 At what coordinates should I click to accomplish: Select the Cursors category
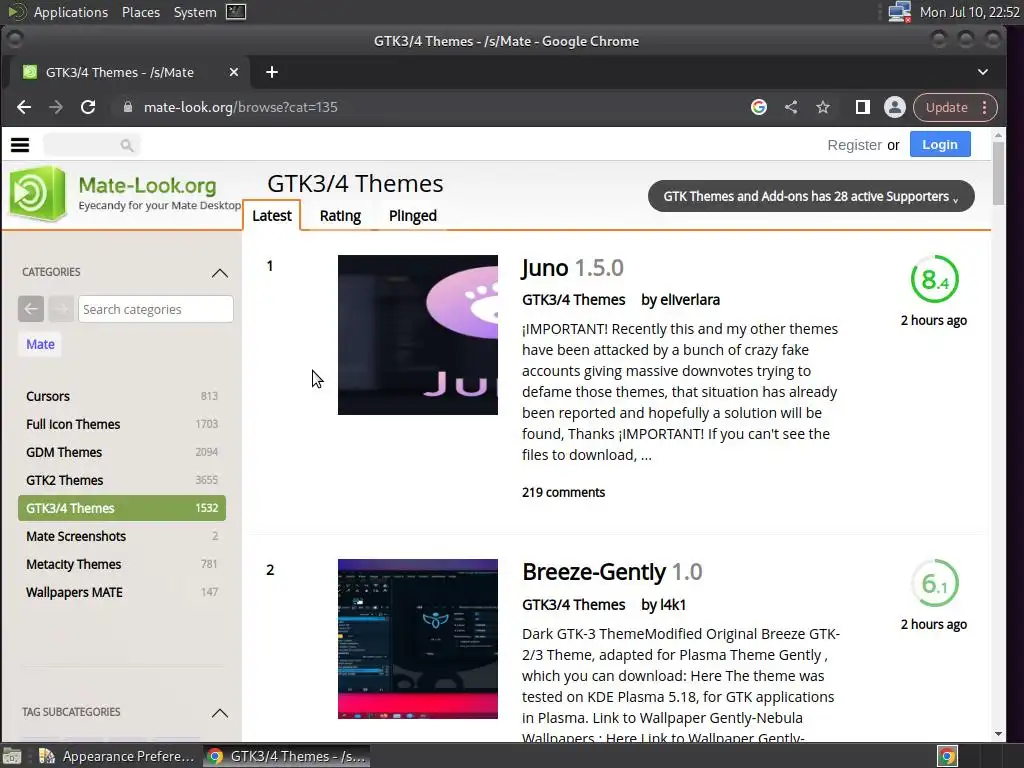click(x=122, y=396)
